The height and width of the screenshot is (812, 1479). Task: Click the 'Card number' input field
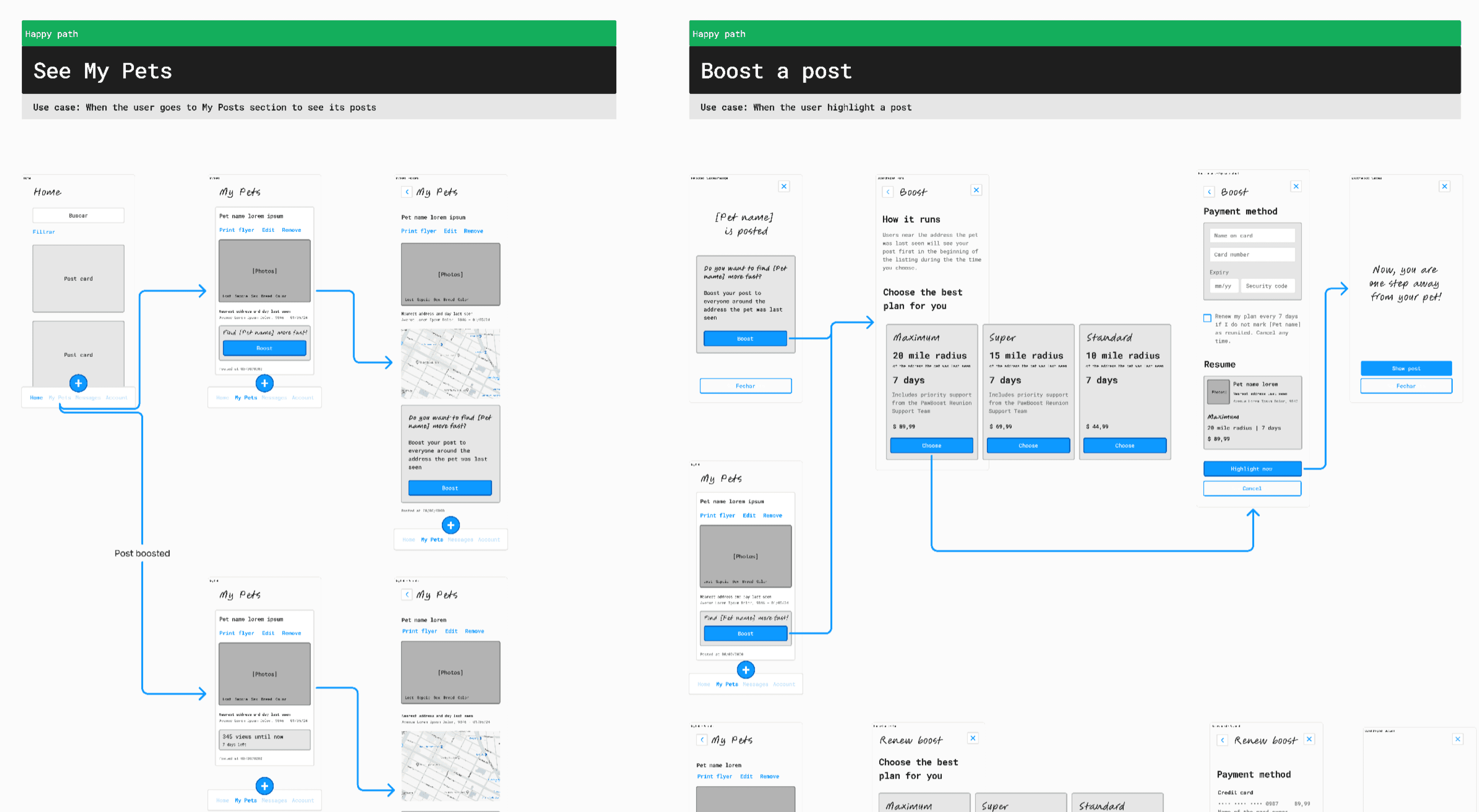(1252, 254)
